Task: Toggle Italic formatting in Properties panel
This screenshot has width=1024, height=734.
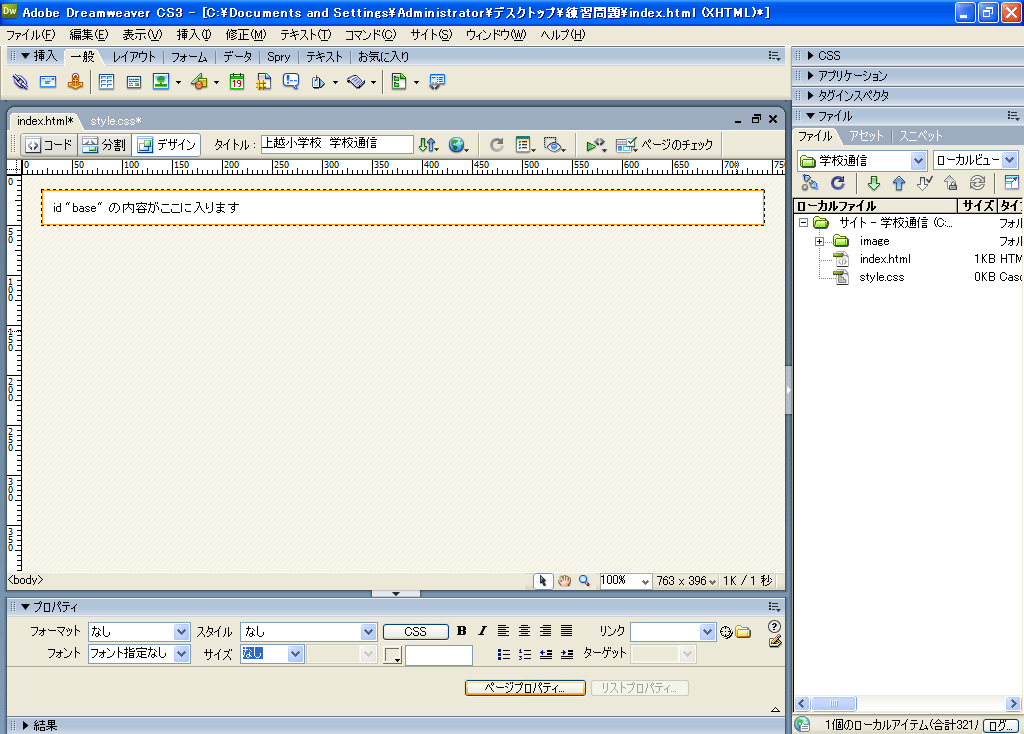Action: click(x=481, y=631)
